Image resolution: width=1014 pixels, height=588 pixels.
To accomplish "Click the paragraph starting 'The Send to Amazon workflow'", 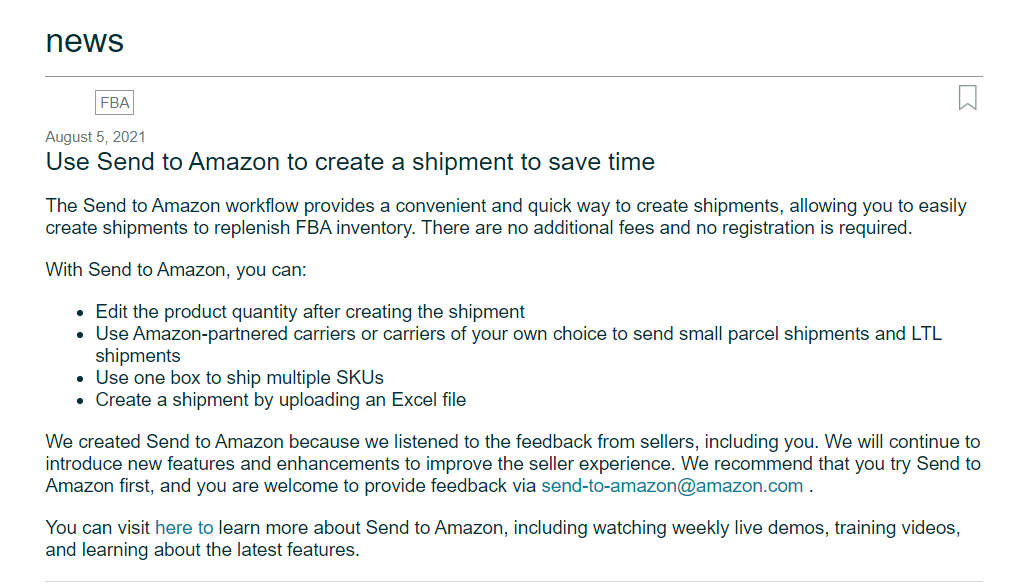I will 506,217.
